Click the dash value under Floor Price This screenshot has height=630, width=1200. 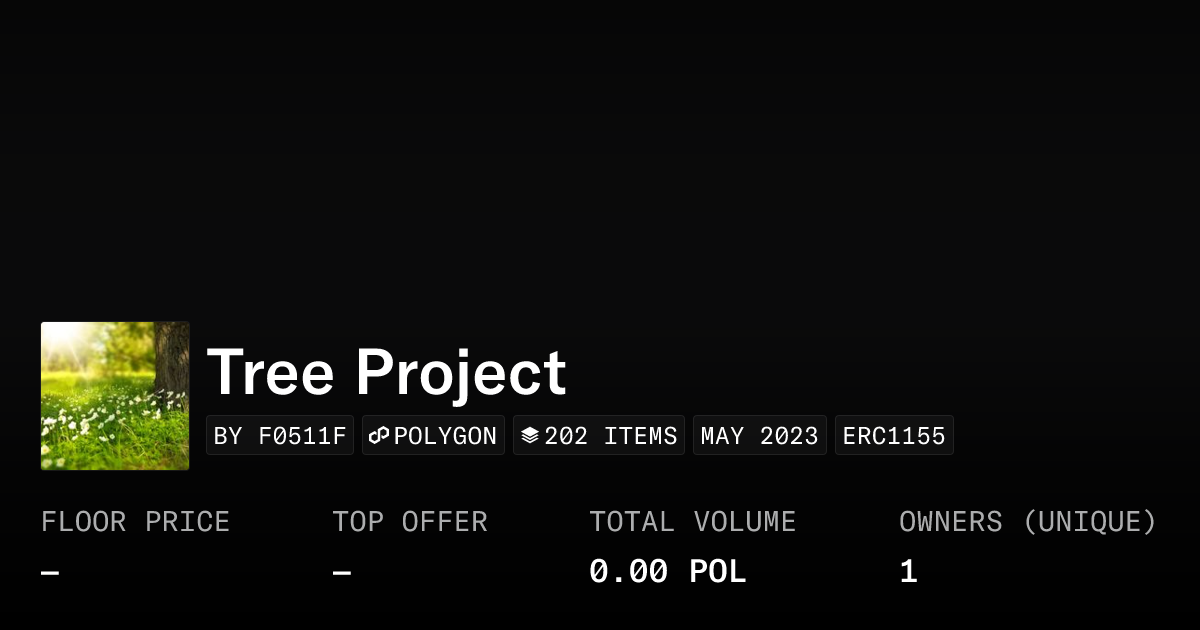click(x=50, y=573)
